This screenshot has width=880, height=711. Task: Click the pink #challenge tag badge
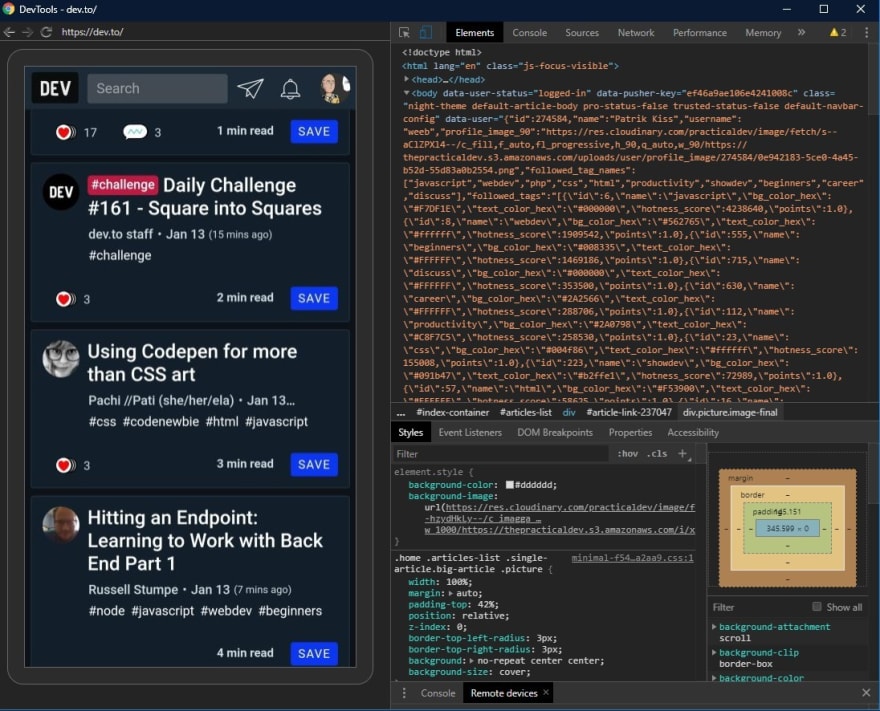[x=122, y=185]
